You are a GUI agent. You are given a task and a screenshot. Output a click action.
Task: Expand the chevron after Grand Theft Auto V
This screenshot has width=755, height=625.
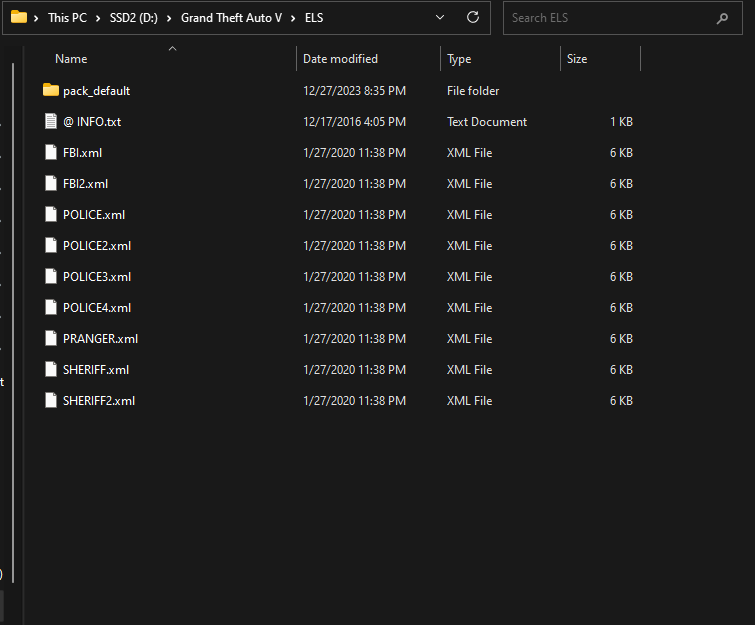tap(293, 18)
